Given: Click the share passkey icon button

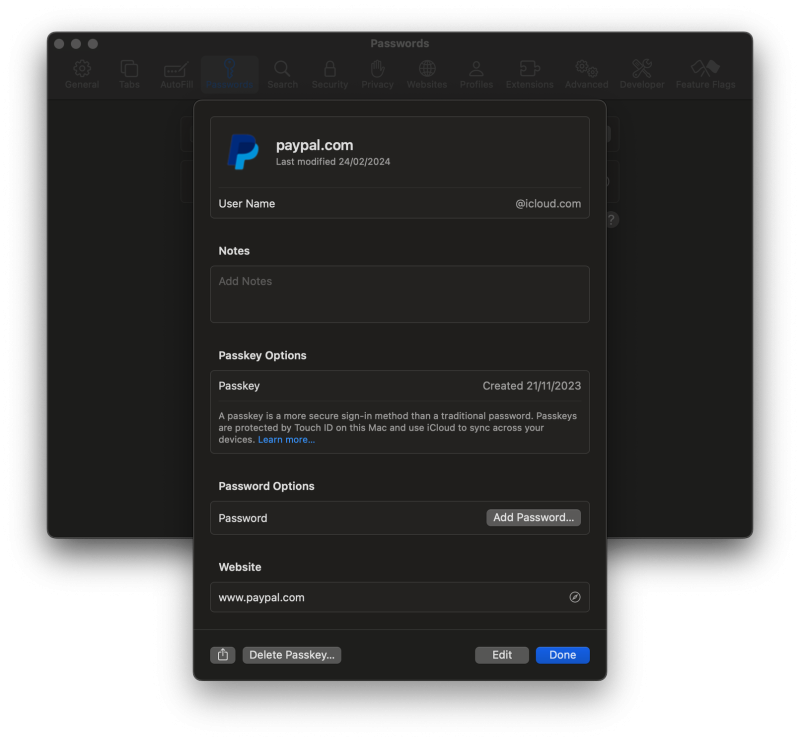Looking at the screenshot, I should point(222,655).
